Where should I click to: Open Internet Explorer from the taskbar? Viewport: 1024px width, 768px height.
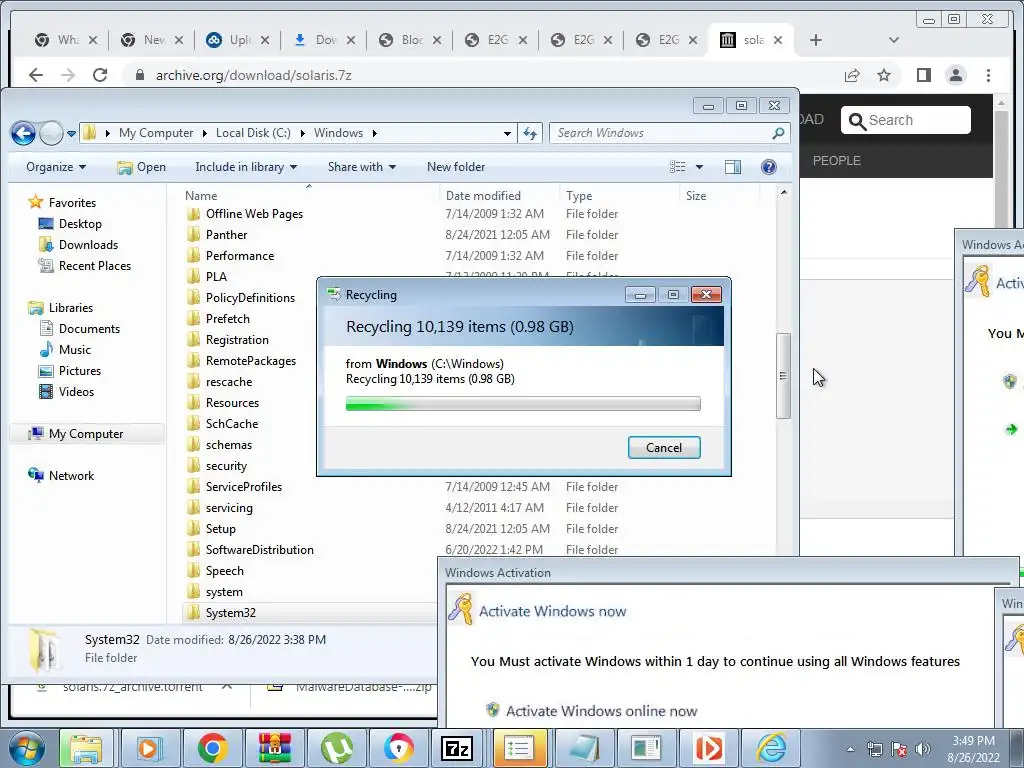click(771, 748)
